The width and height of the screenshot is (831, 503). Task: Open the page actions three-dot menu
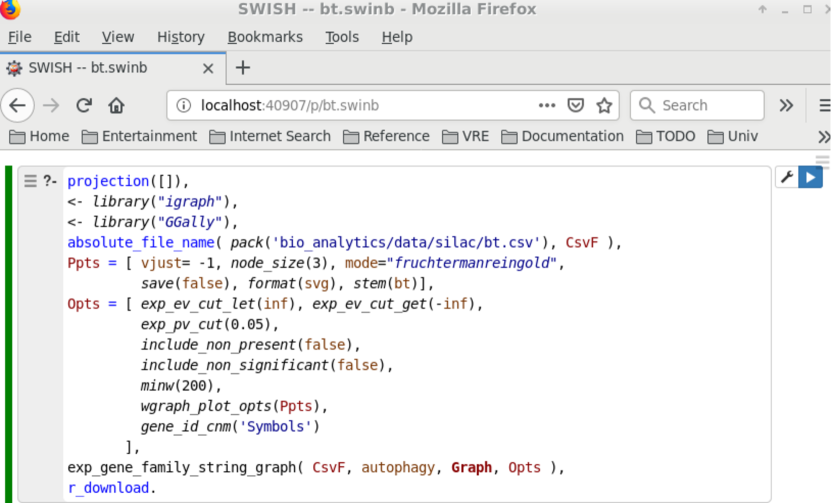[x=547, y=105]
